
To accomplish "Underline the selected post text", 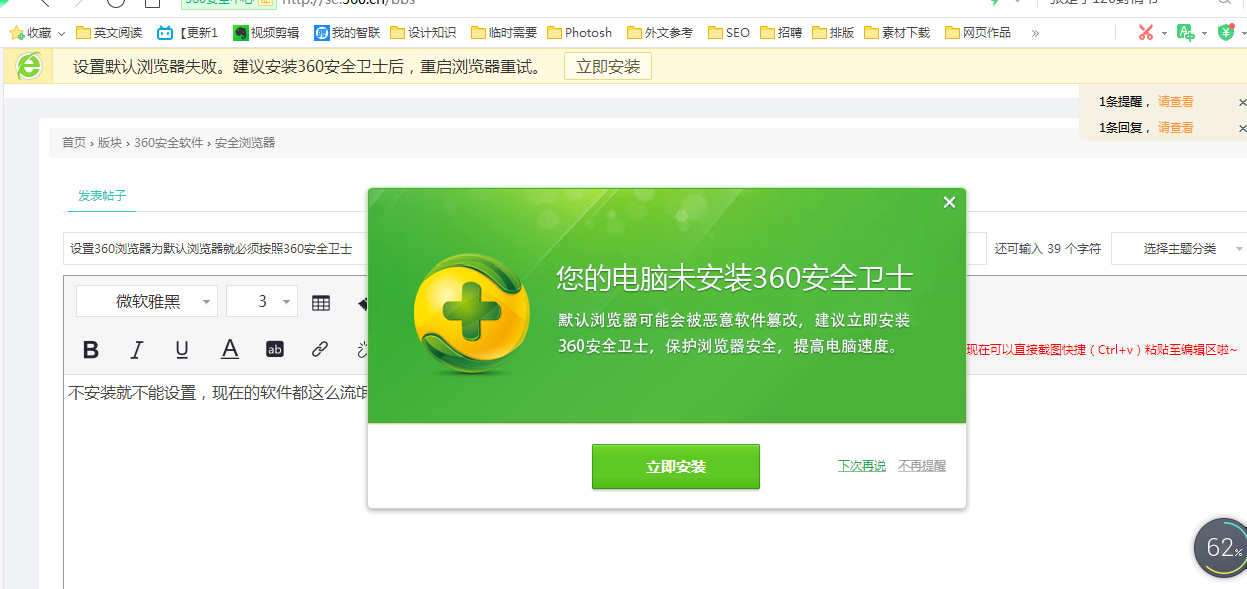I will coord(182,349).
